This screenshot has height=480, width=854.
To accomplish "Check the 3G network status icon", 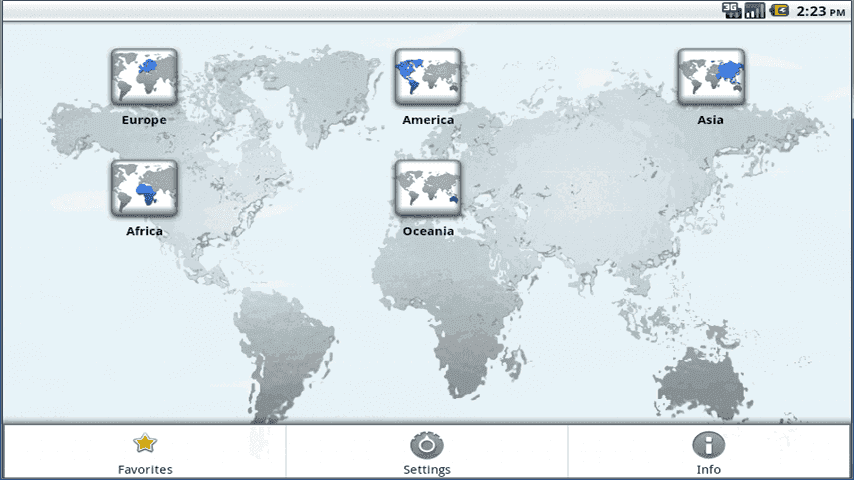I will (x=731, y=10).
